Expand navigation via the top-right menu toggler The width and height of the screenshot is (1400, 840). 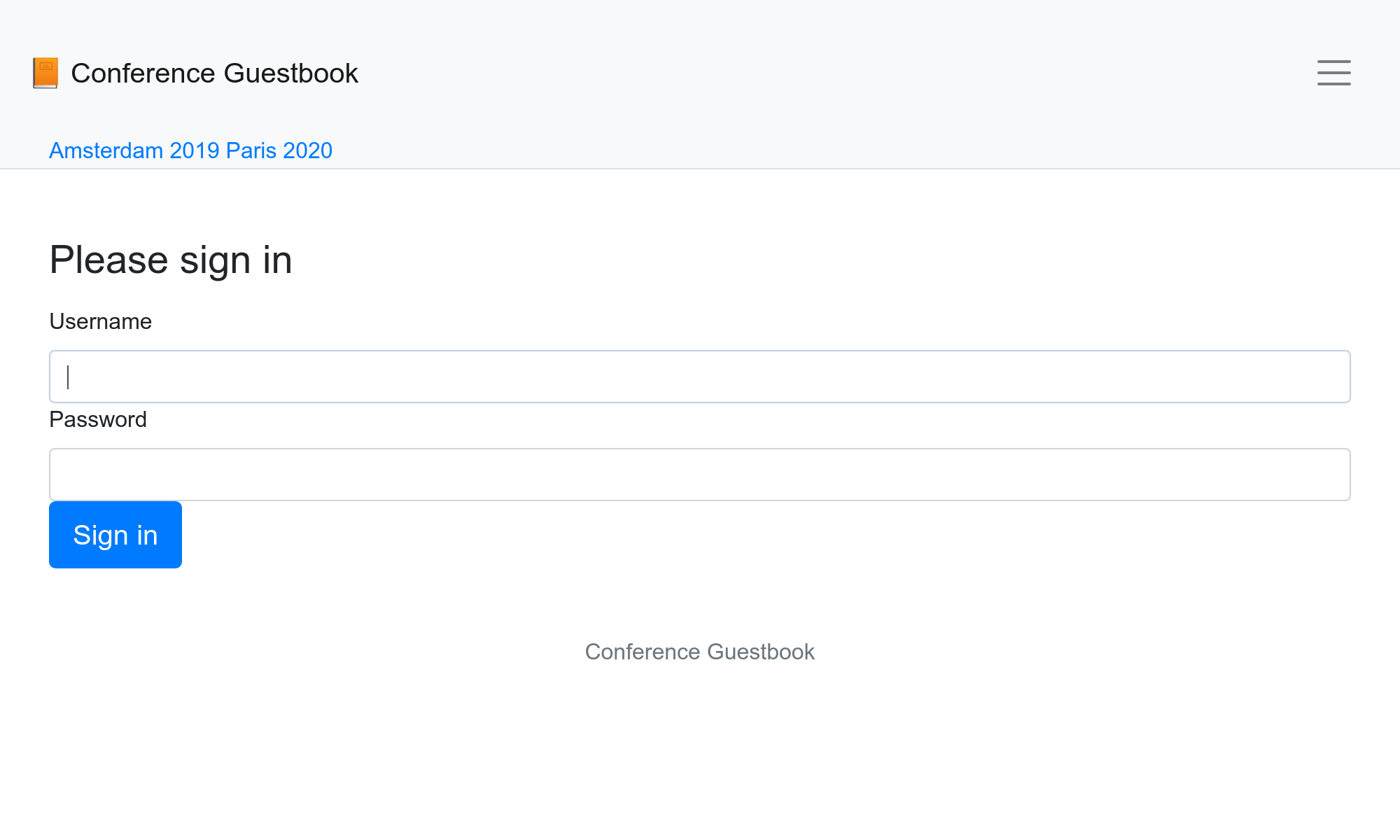(x=1333, y=73)
